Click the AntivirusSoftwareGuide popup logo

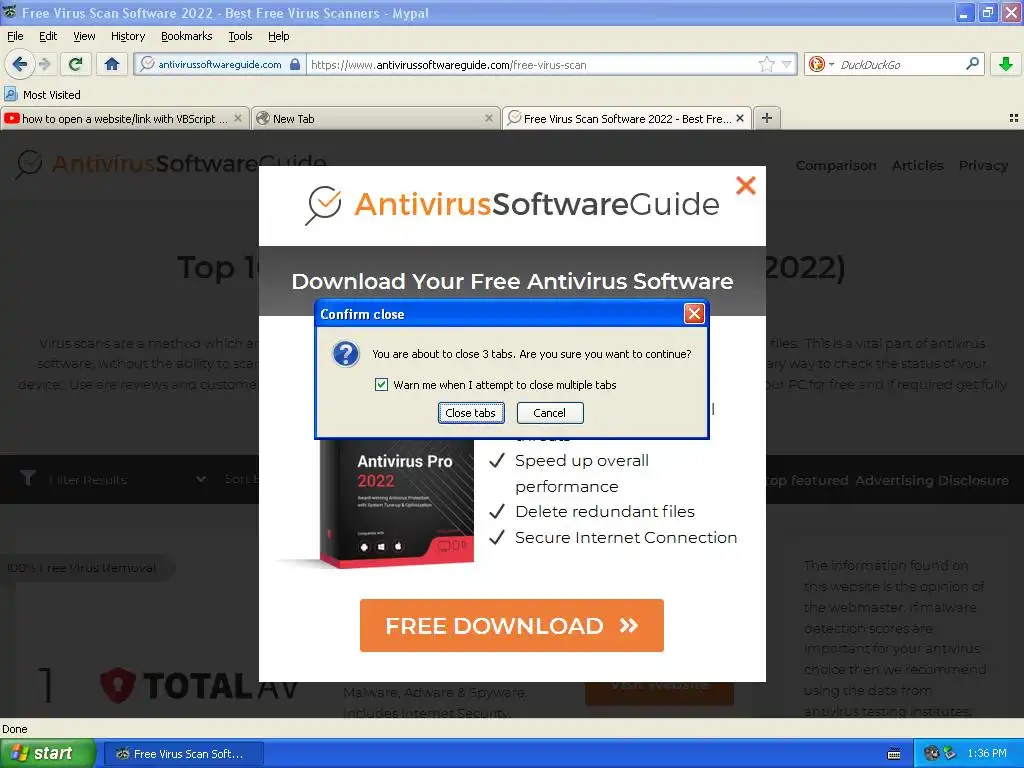click(512, 204)
